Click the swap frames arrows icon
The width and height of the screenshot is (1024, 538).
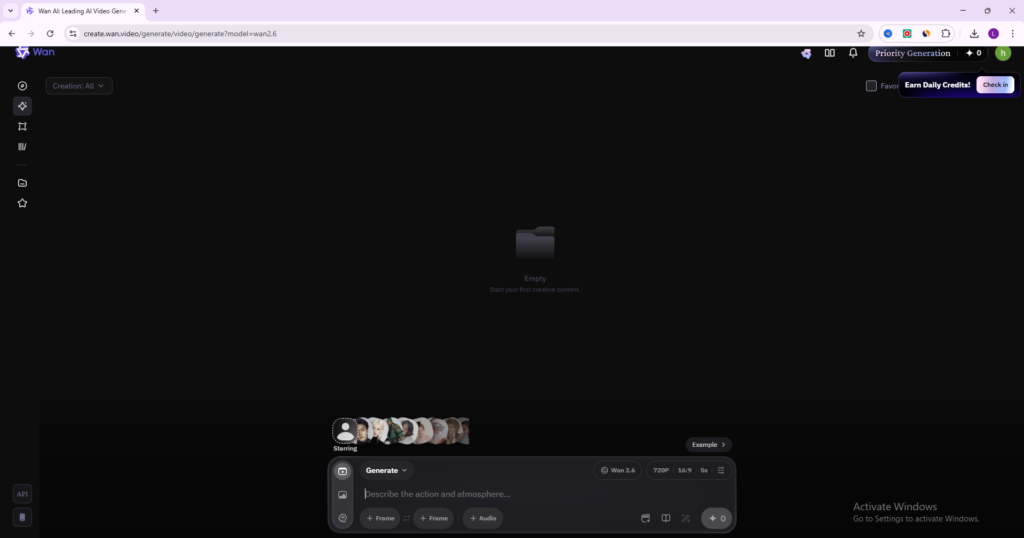point(406,518)
